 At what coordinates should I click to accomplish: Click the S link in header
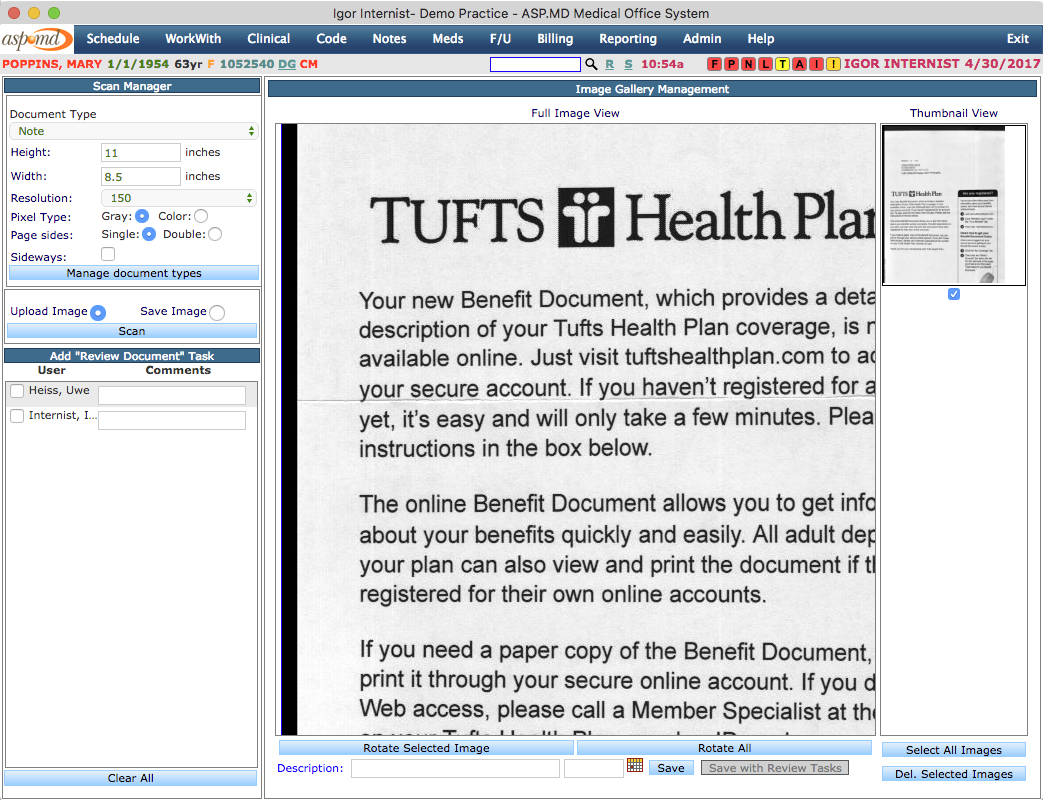click(628, 64)
